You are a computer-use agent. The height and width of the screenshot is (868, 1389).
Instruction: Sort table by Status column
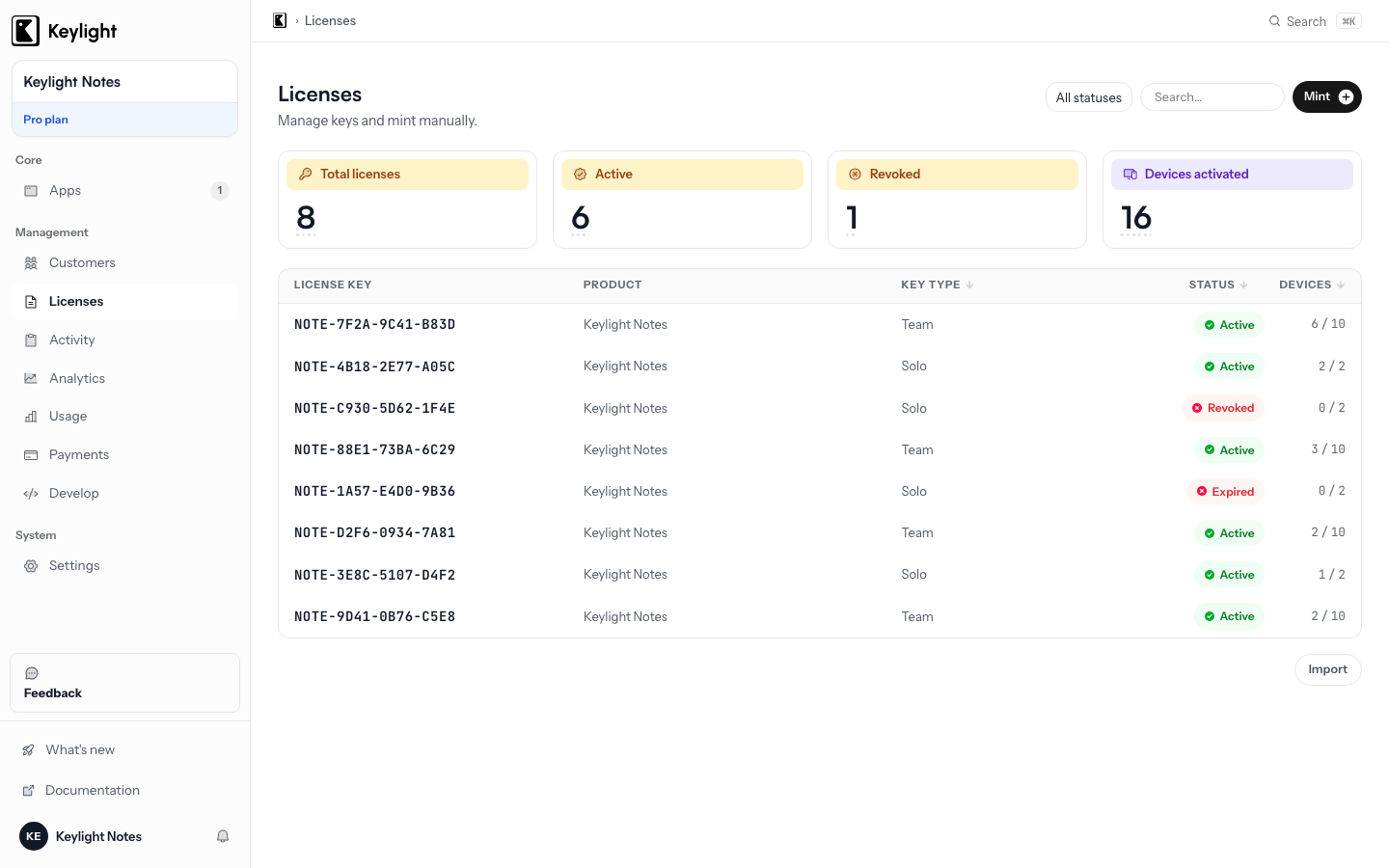tap(1218, 285)
